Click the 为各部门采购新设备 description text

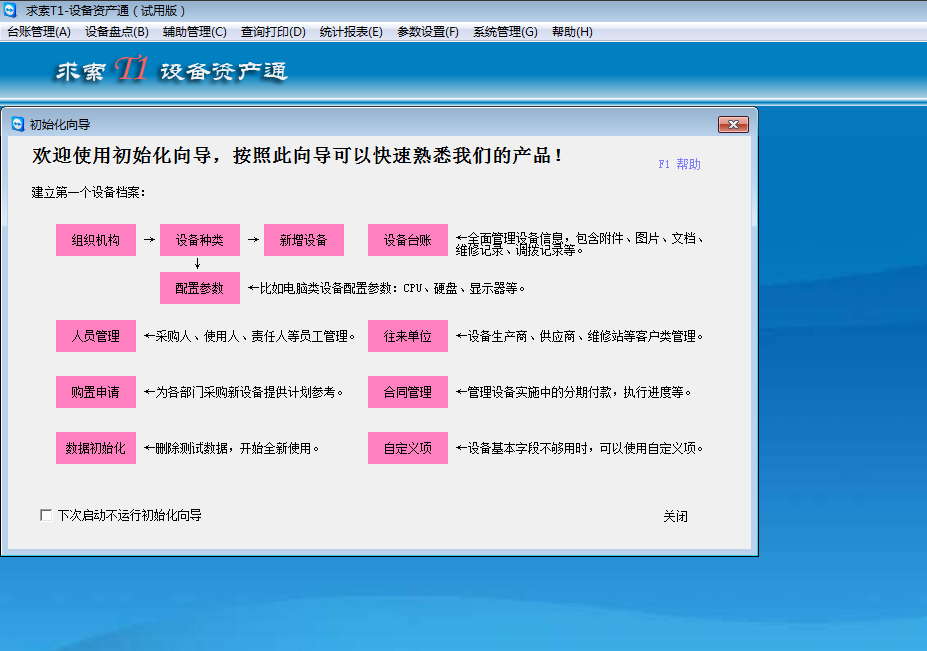[244, 392]
